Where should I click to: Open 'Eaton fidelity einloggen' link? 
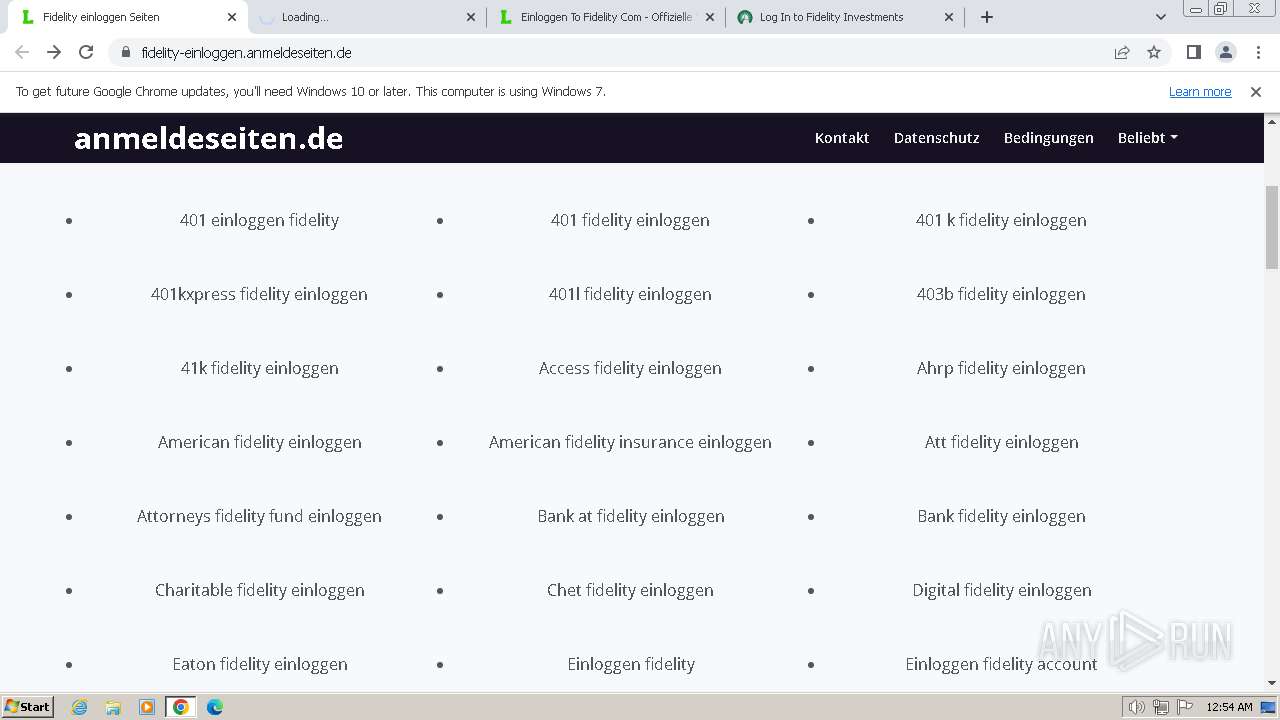(x=259, y=664)
